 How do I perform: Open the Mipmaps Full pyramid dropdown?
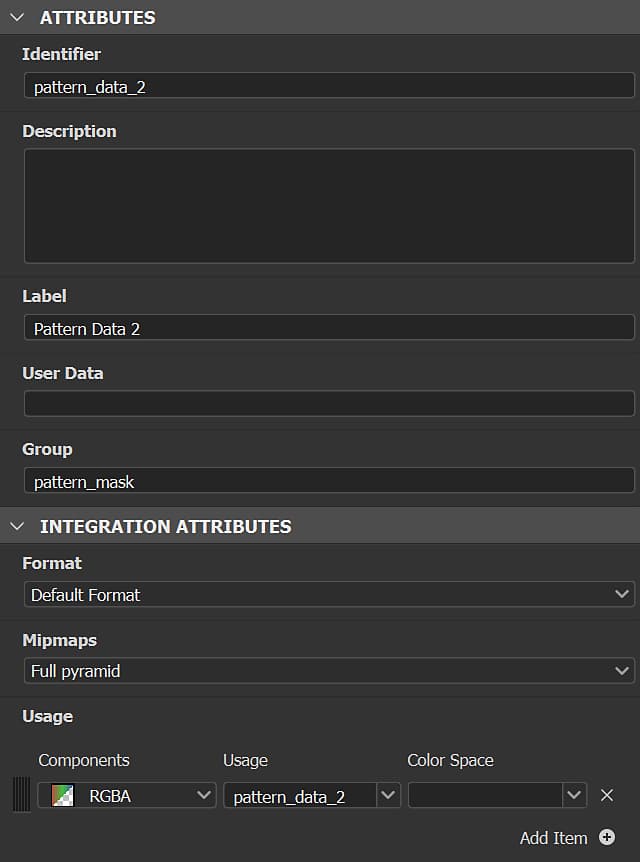[328, 671]
